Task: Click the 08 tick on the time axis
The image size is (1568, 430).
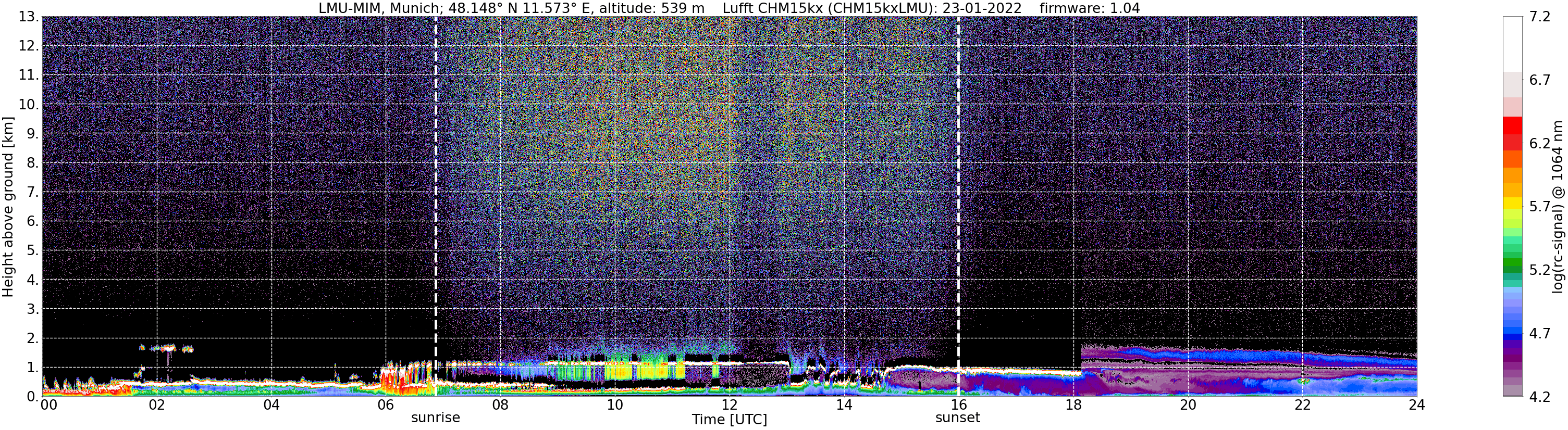Action: click(500, 405)
